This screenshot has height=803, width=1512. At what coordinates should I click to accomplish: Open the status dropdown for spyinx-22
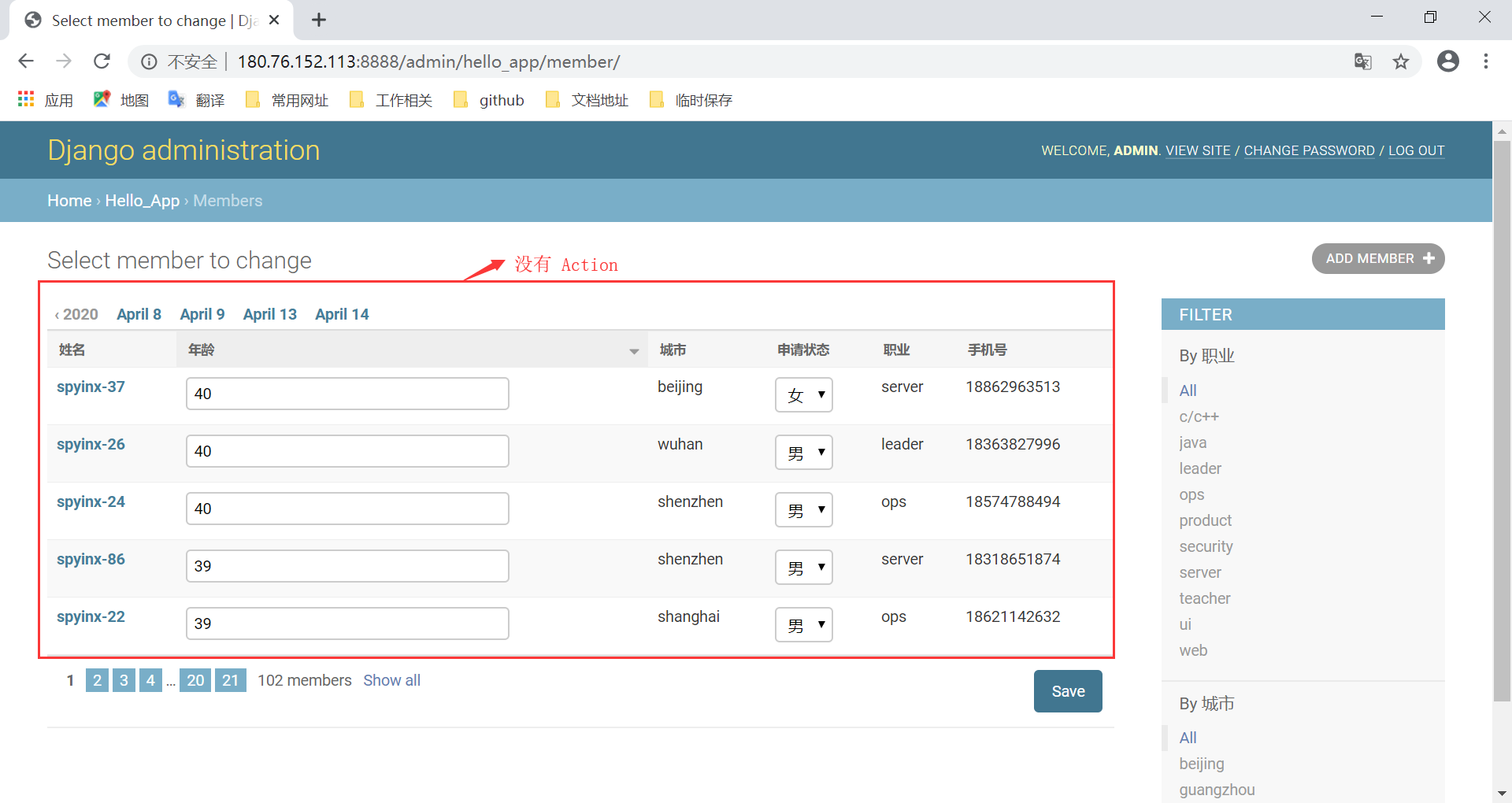click(x=804, y=624)
